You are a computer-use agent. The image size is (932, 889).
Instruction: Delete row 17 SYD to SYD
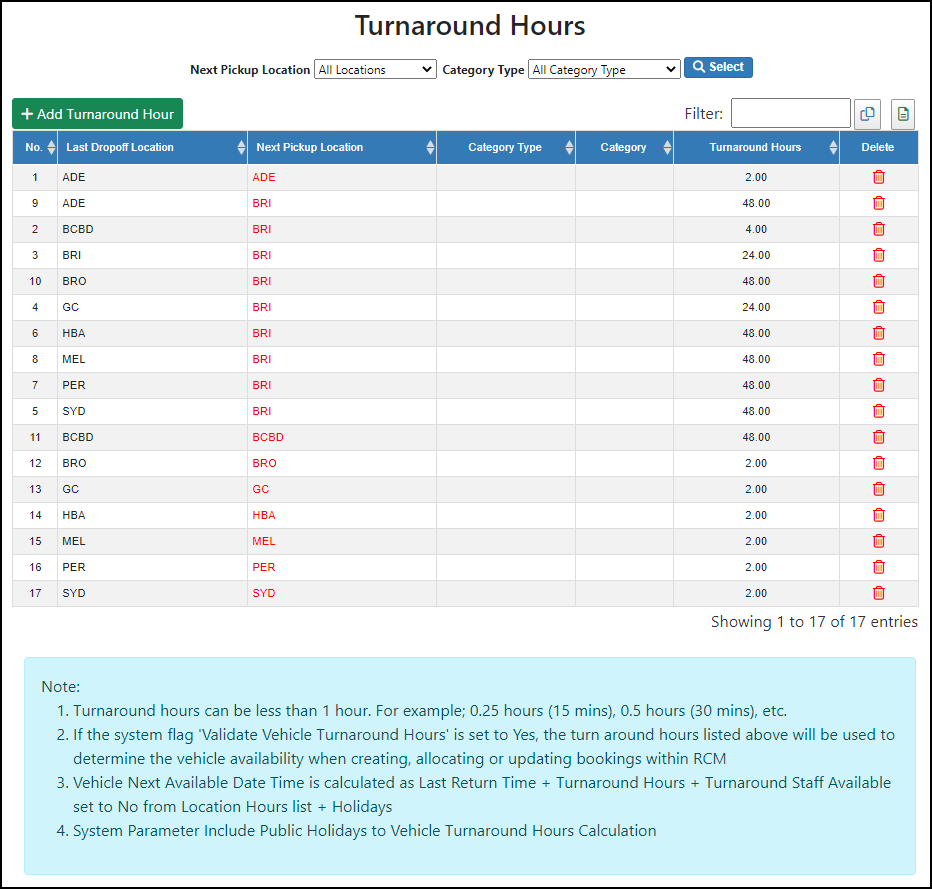pos(878,593)
